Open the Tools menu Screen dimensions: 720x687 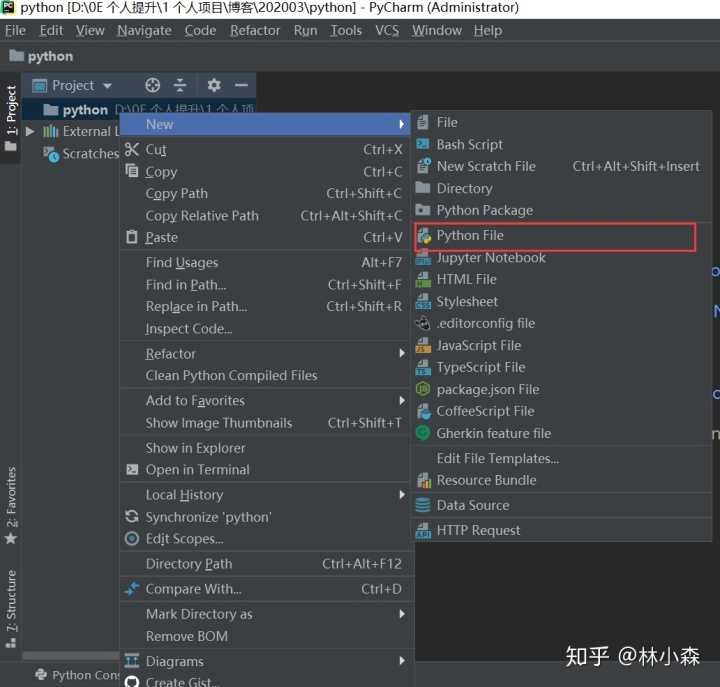coord(346,30)
